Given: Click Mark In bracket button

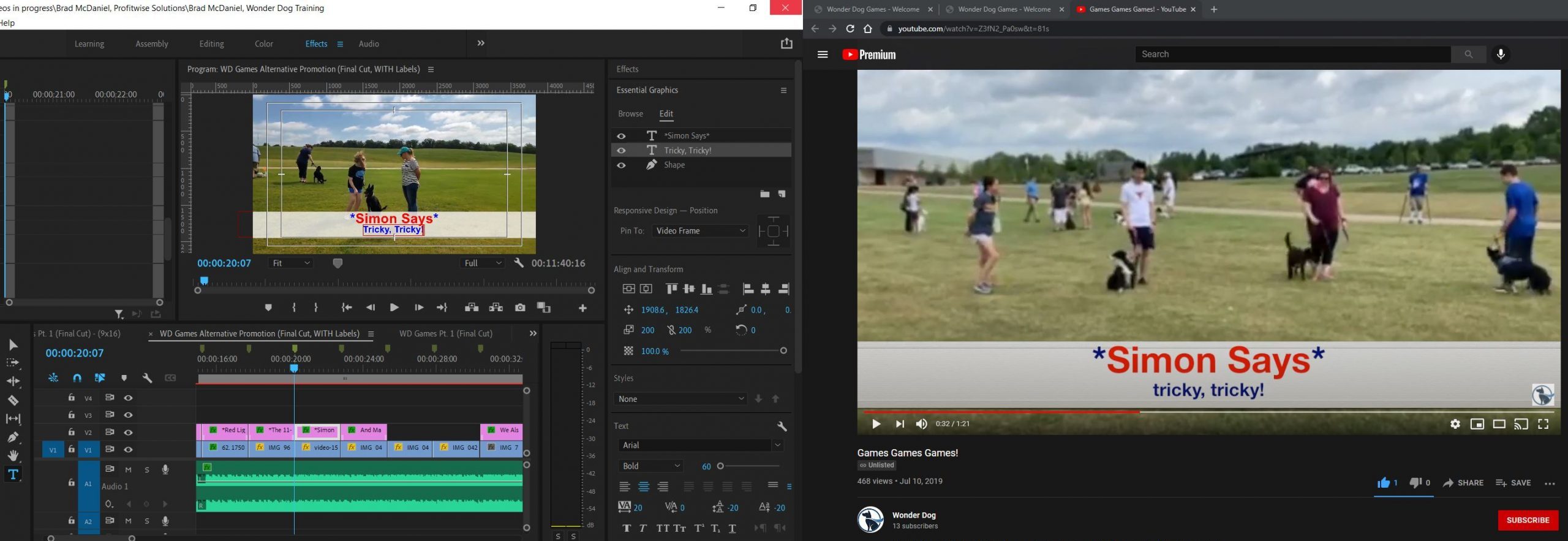Looking at the screenshot, I should [295, 308].
